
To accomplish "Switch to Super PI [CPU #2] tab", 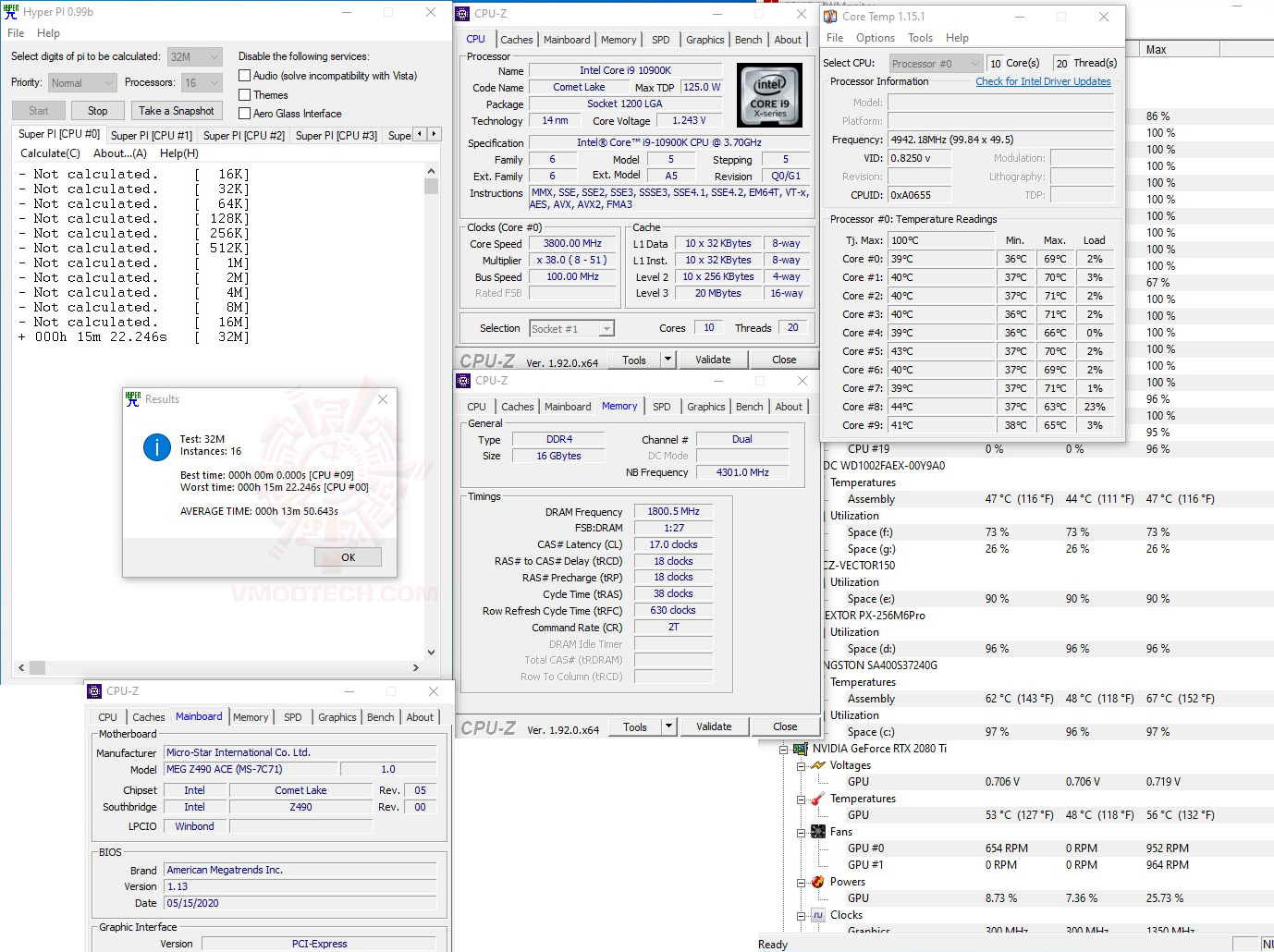I will point(244,135).
